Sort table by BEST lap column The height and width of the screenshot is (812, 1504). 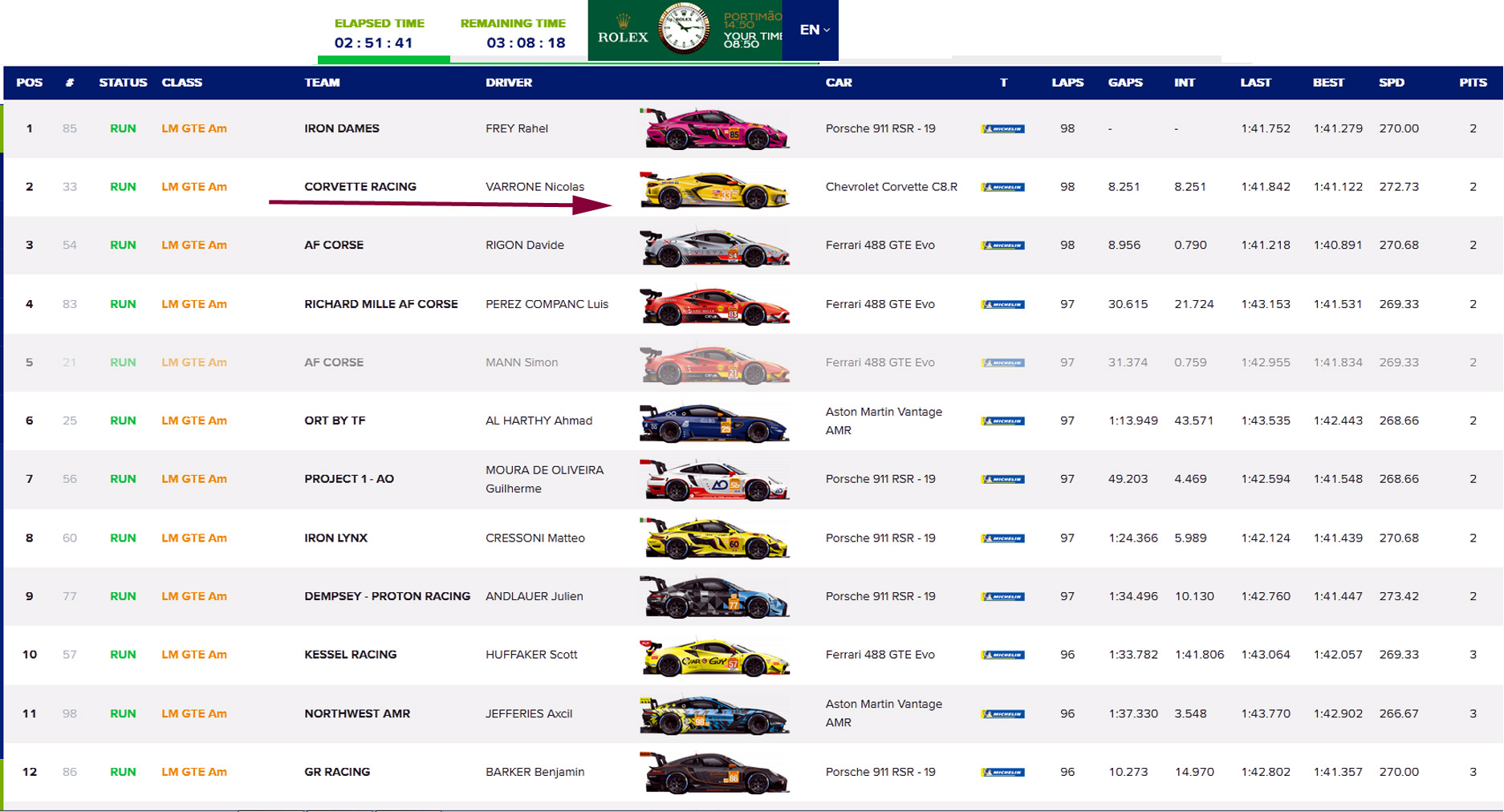[x=1328, y=83]
